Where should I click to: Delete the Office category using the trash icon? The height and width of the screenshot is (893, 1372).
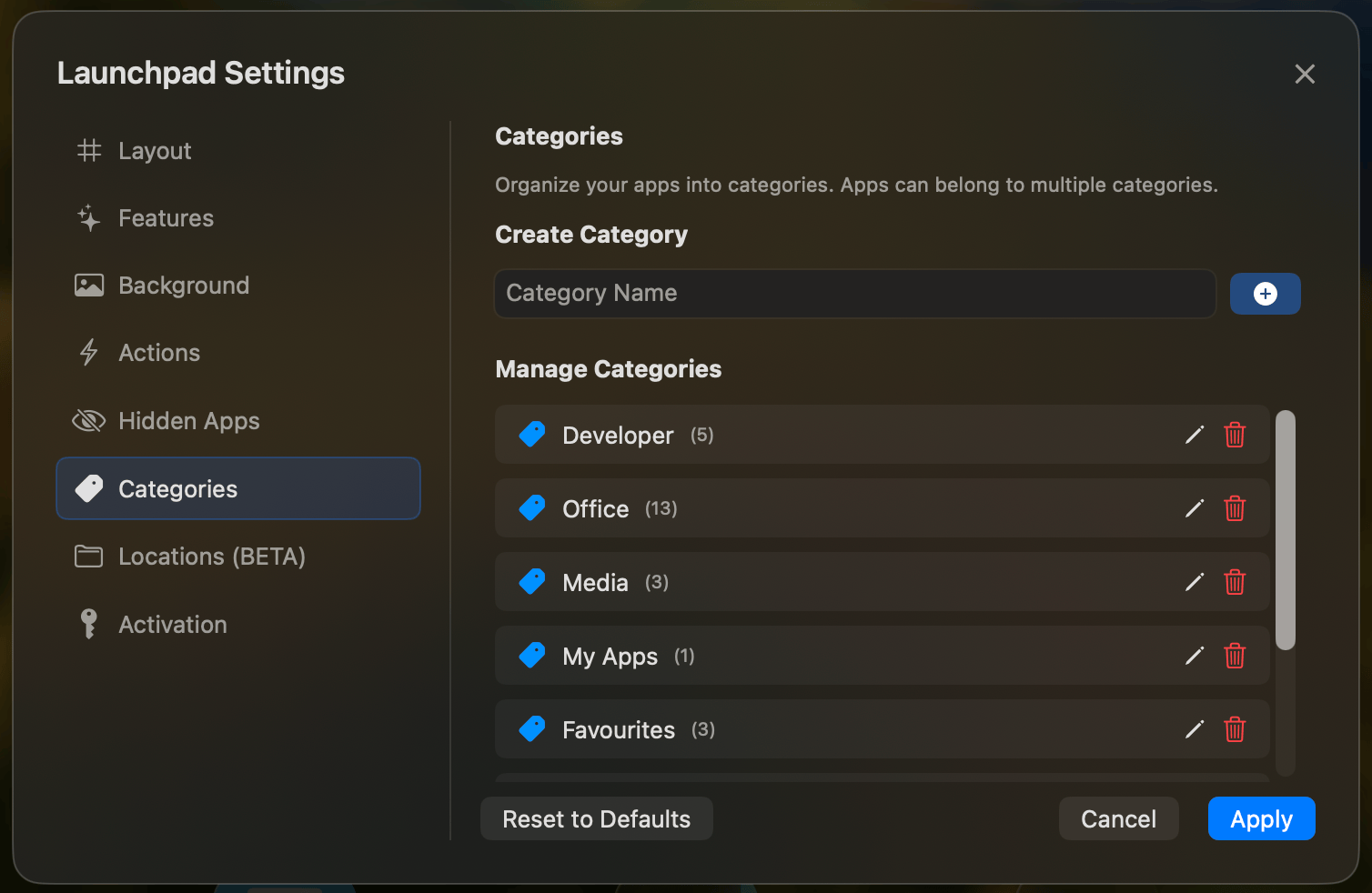(1235, 508)
